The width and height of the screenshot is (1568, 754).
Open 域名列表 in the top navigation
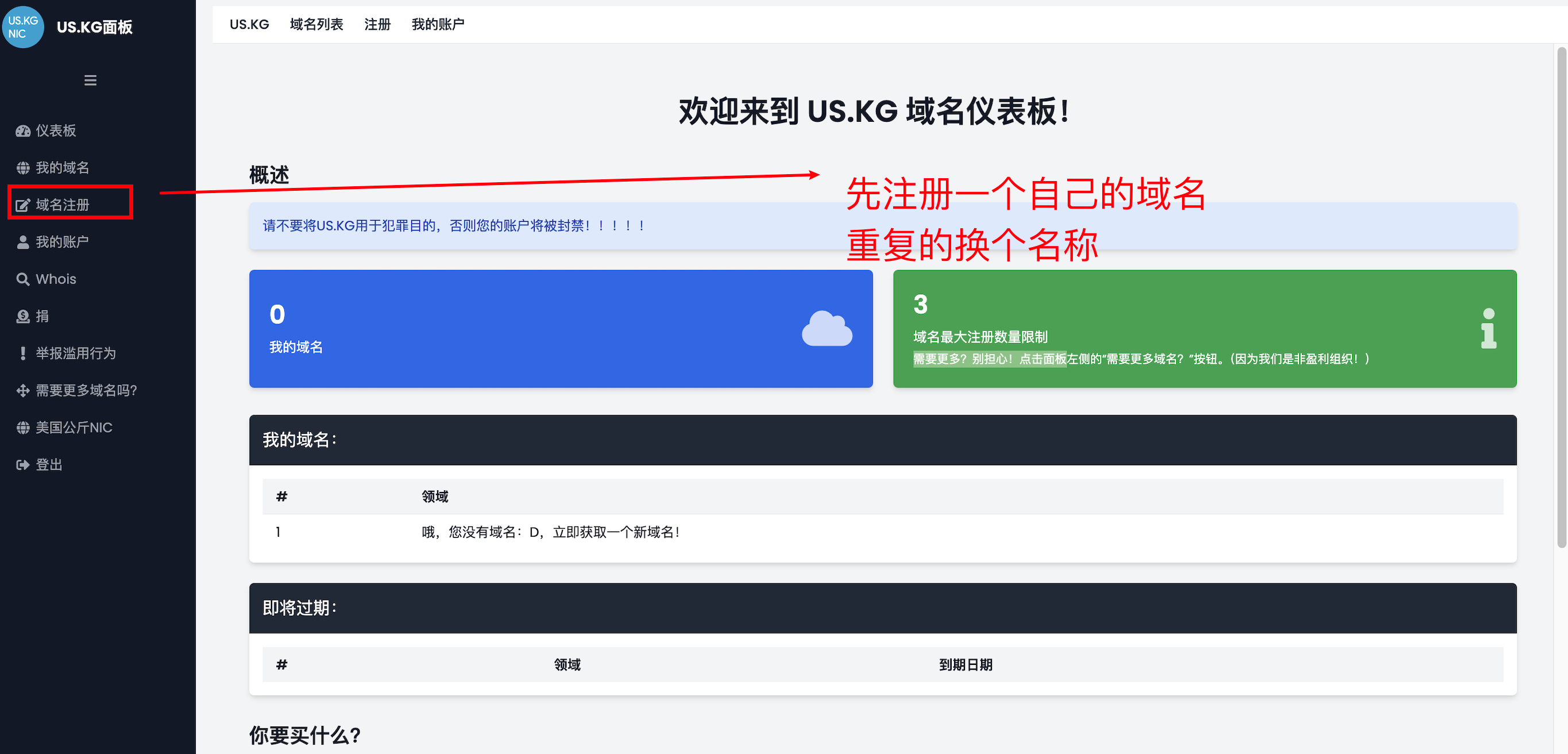click(x=316, y=24)
